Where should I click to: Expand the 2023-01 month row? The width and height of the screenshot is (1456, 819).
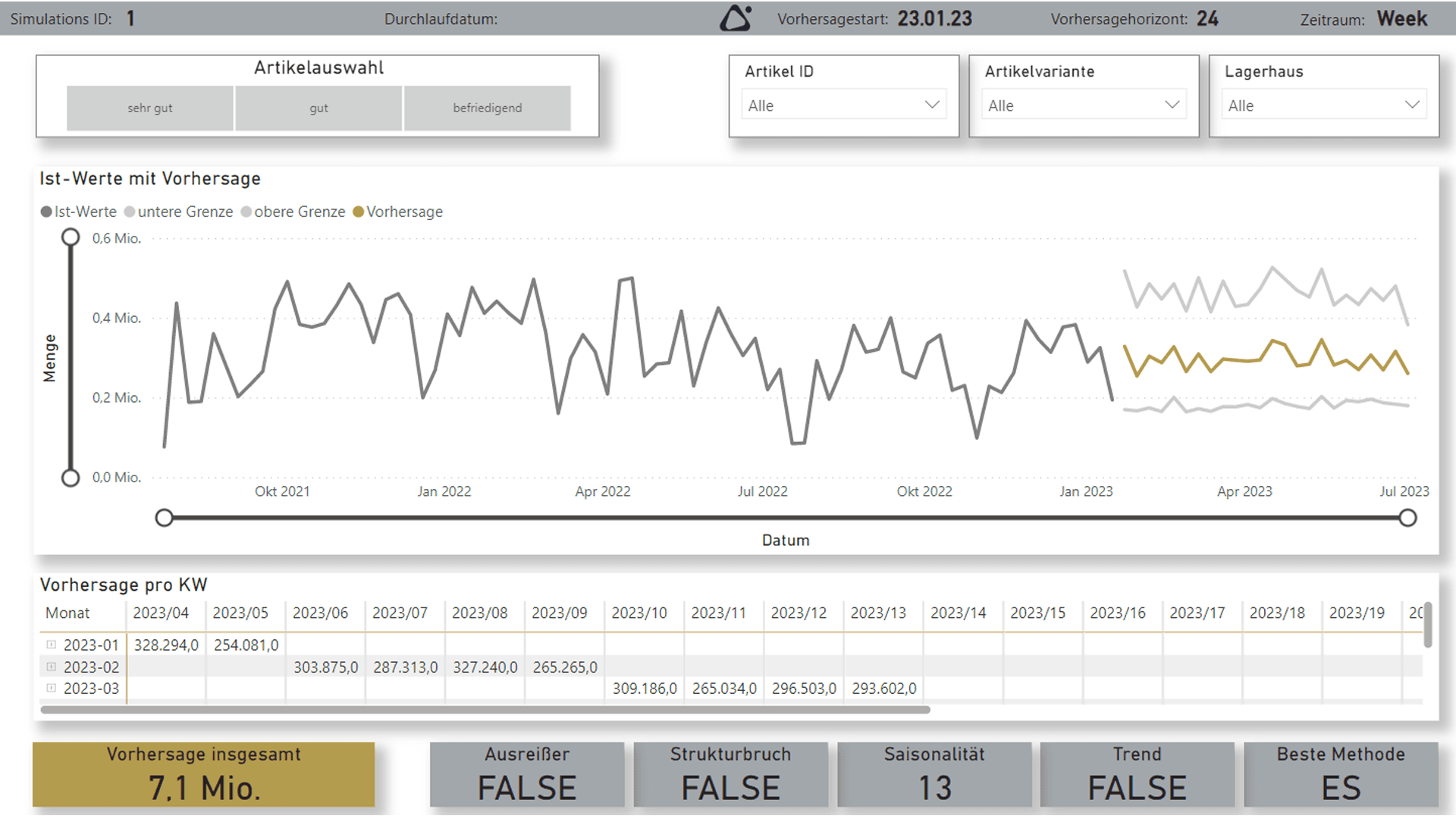coord(51,645)
